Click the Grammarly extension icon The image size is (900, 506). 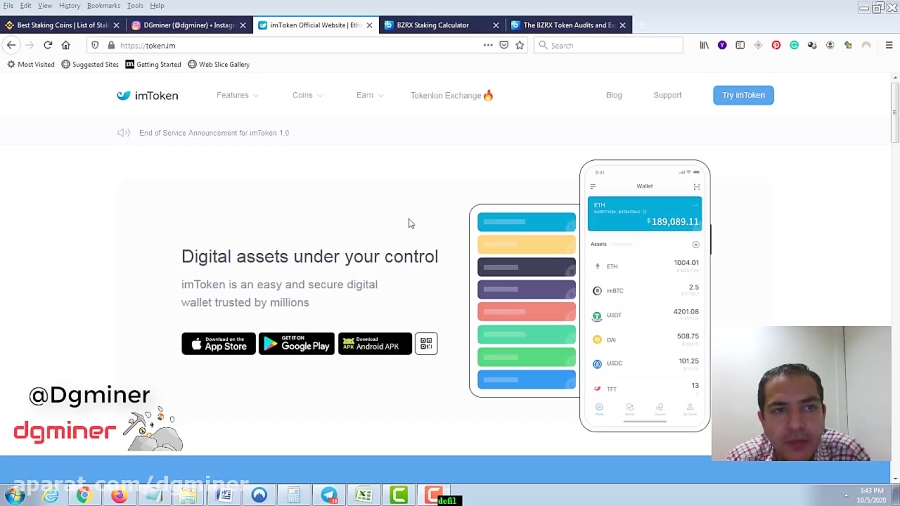(794, 45)
